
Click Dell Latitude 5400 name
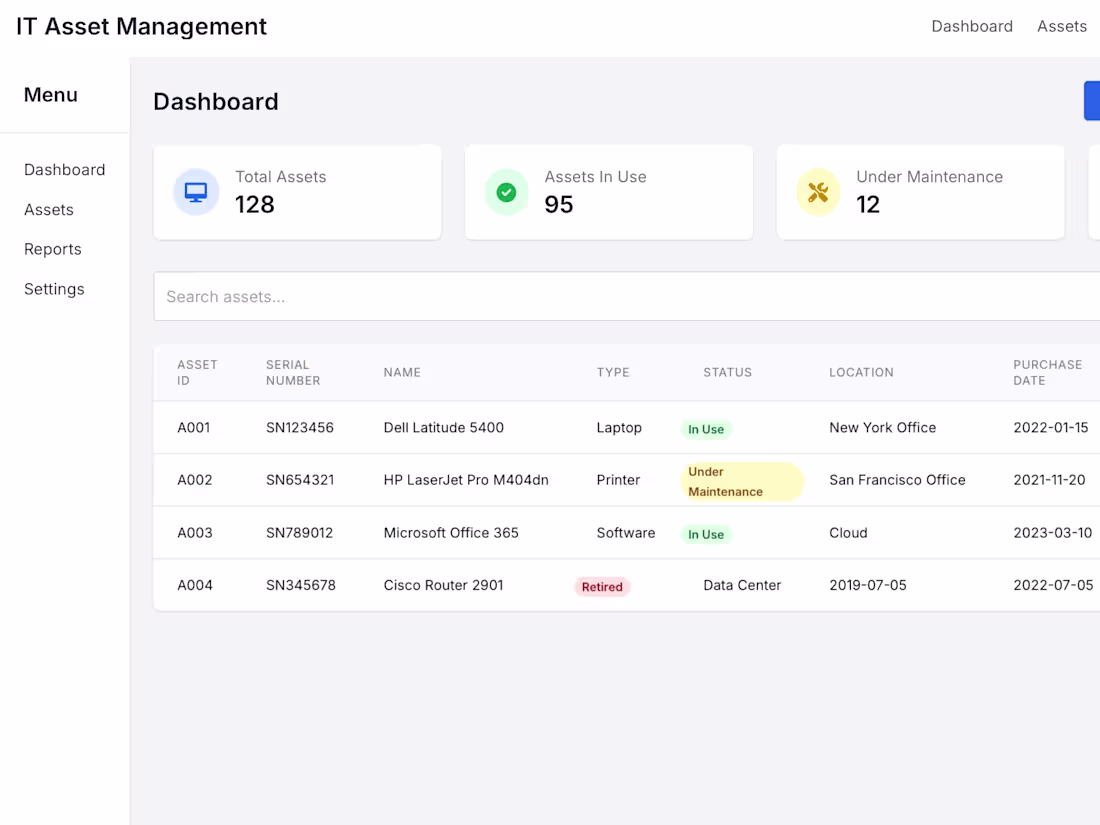[443, 428]
